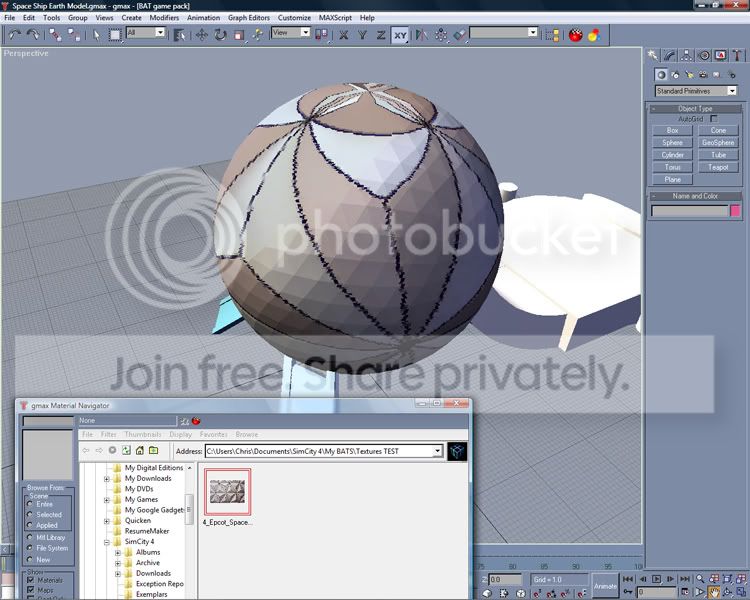This screenshot has width=750, height=600.
Task: Restrict transforms to the X axis
Action: click(x=343, y=35)
